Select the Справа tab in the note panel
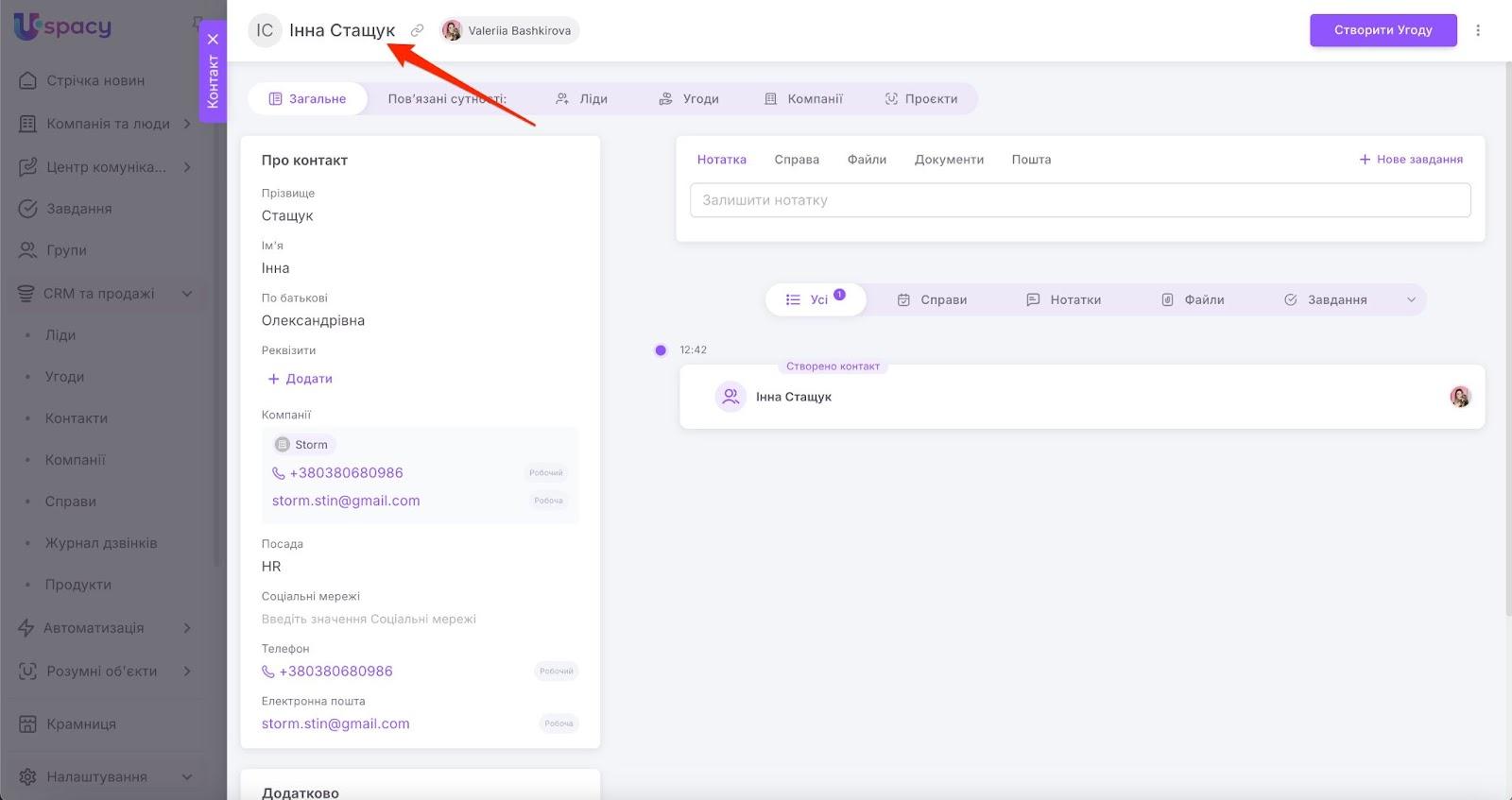This screenshot has width=1512, height=800. tap(797, 160)
